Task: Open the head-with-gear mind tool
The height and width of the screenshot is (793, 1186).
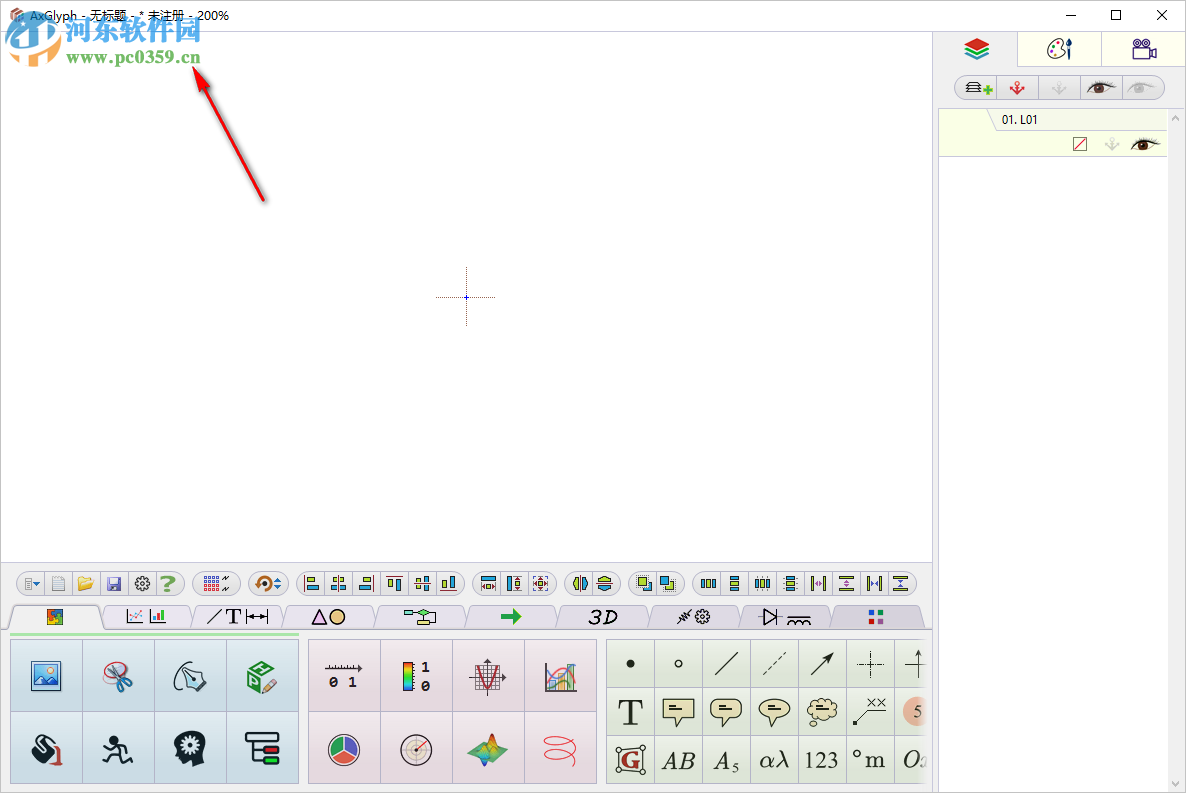Action: pos(190,748)
